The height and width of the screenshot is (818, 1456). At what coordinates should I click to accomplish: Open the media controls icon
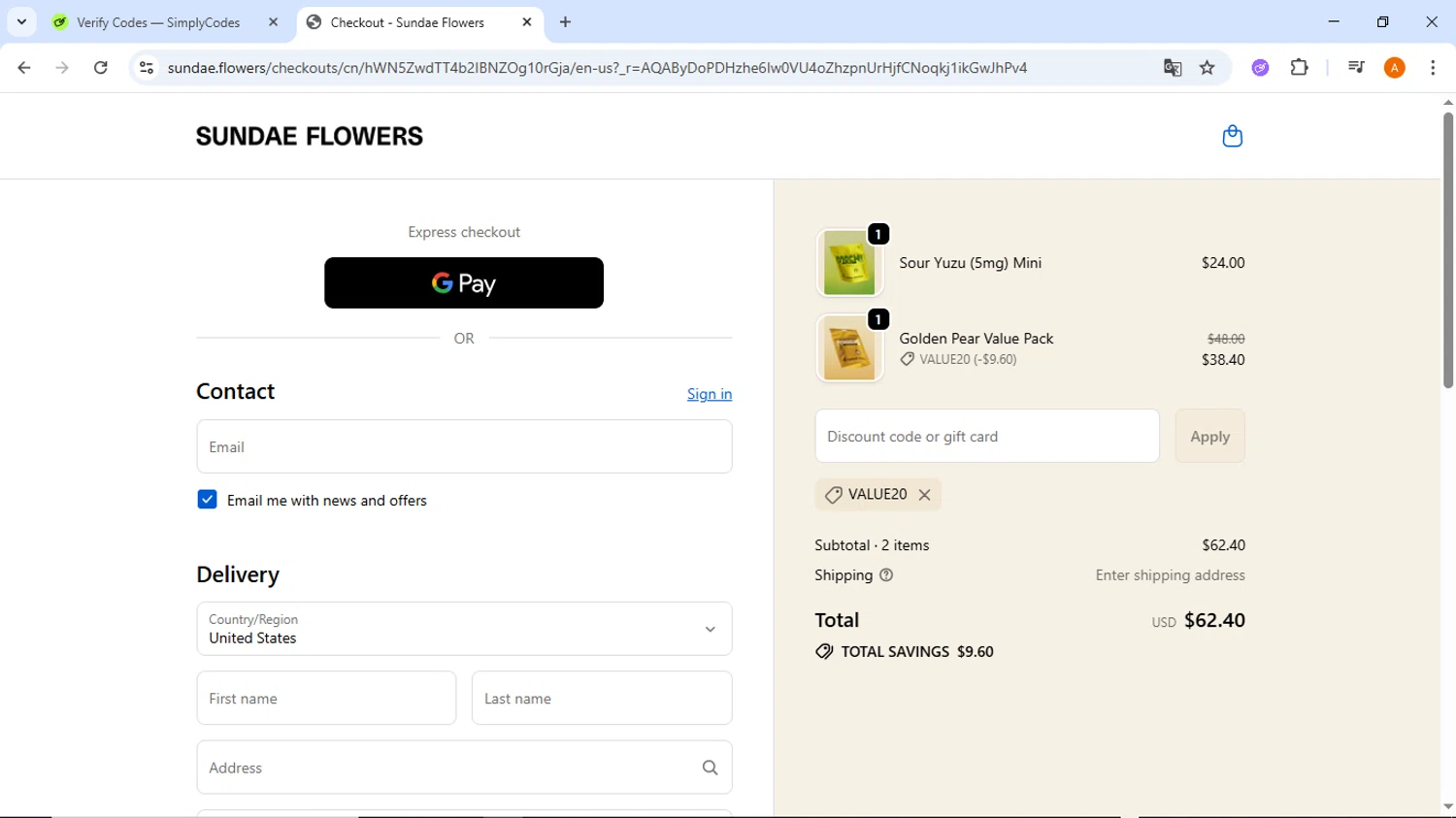pyautogui.click(x=1356, y=68)
